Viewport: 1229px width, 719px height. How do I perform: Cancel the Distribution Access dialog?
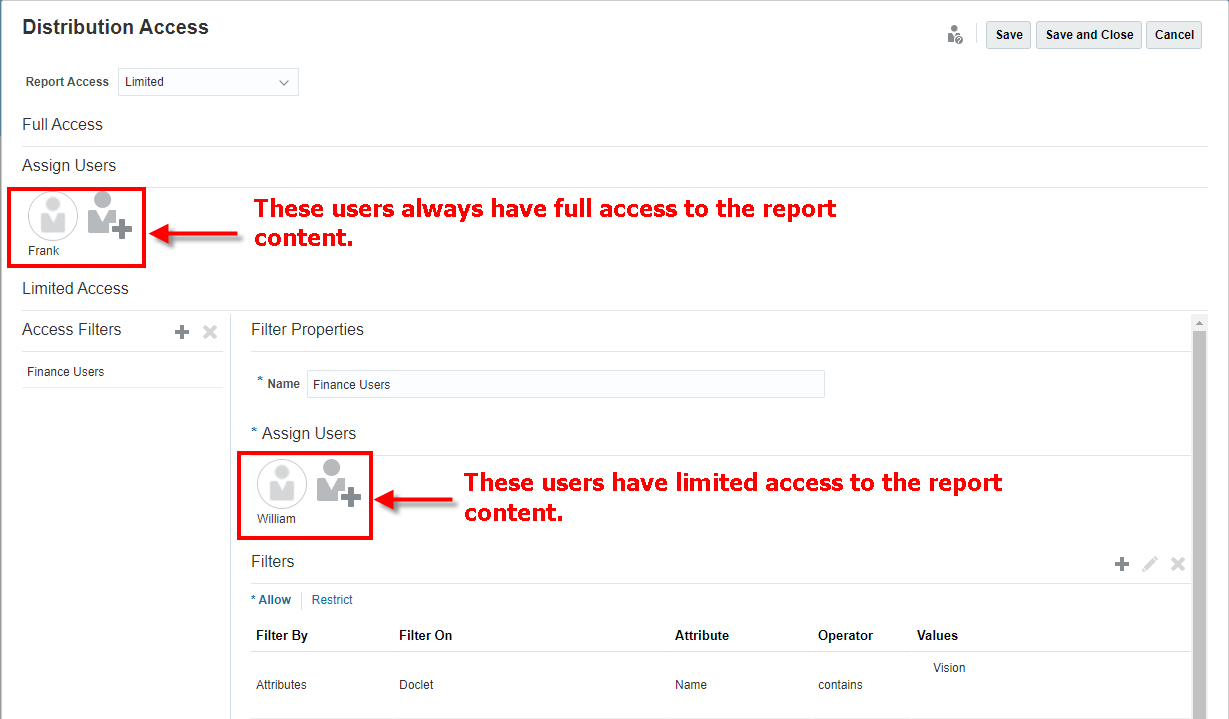click(x=1174, y=35)
